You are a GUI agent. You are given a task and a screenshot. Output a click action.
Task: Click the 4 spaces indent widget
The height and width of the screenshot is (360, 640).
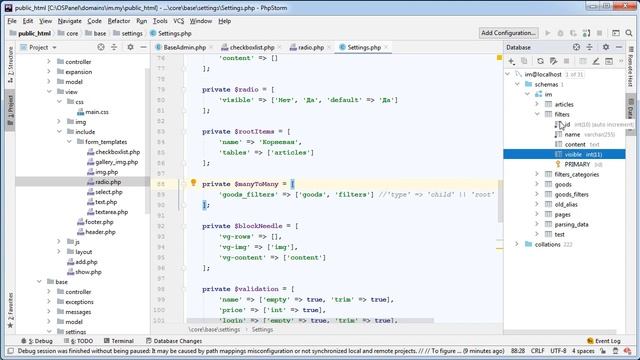tap(583, 351)
